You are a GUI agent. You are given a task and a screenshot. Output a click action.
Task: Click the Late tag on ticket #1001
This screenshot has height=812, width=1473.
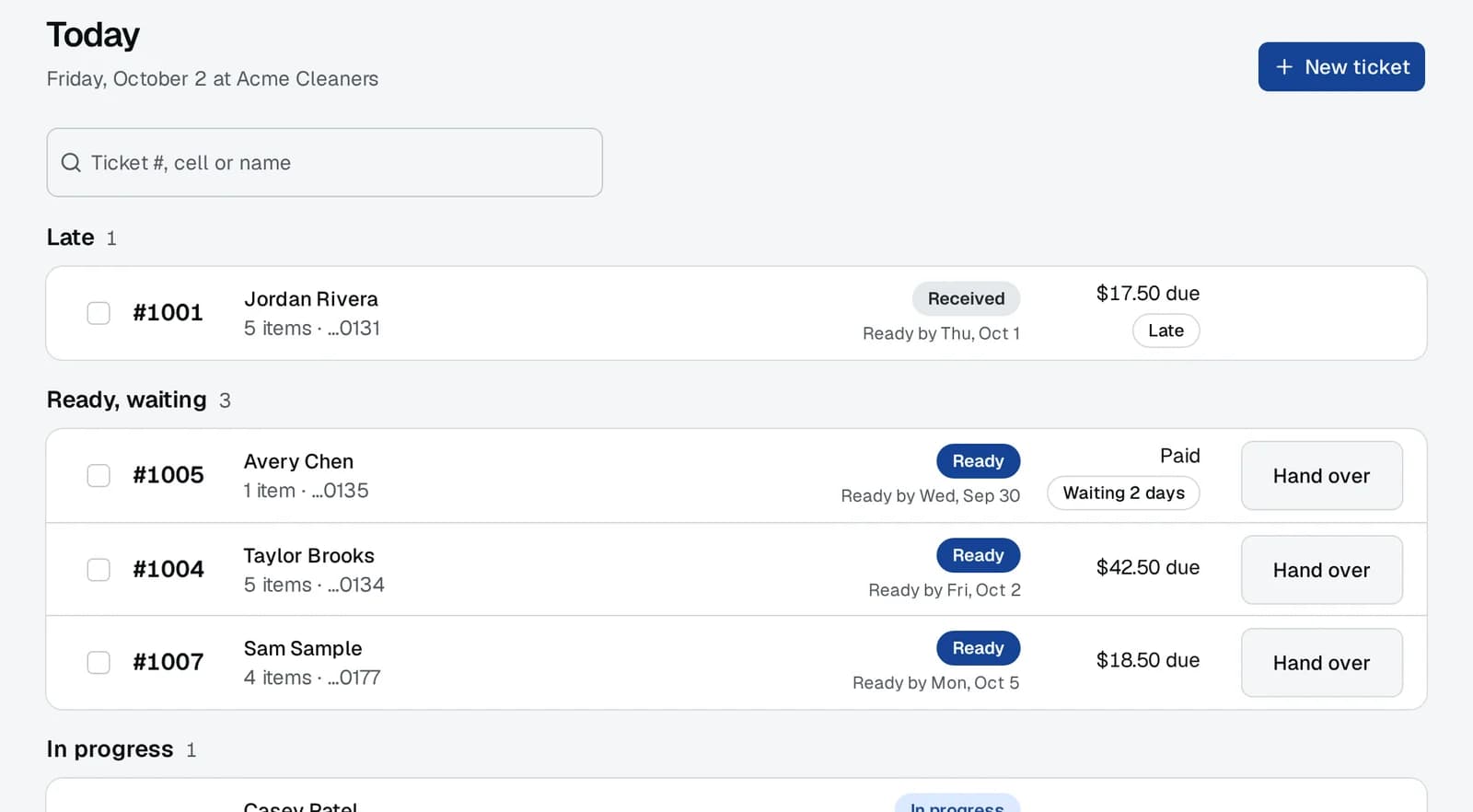tap(1166, 331)
